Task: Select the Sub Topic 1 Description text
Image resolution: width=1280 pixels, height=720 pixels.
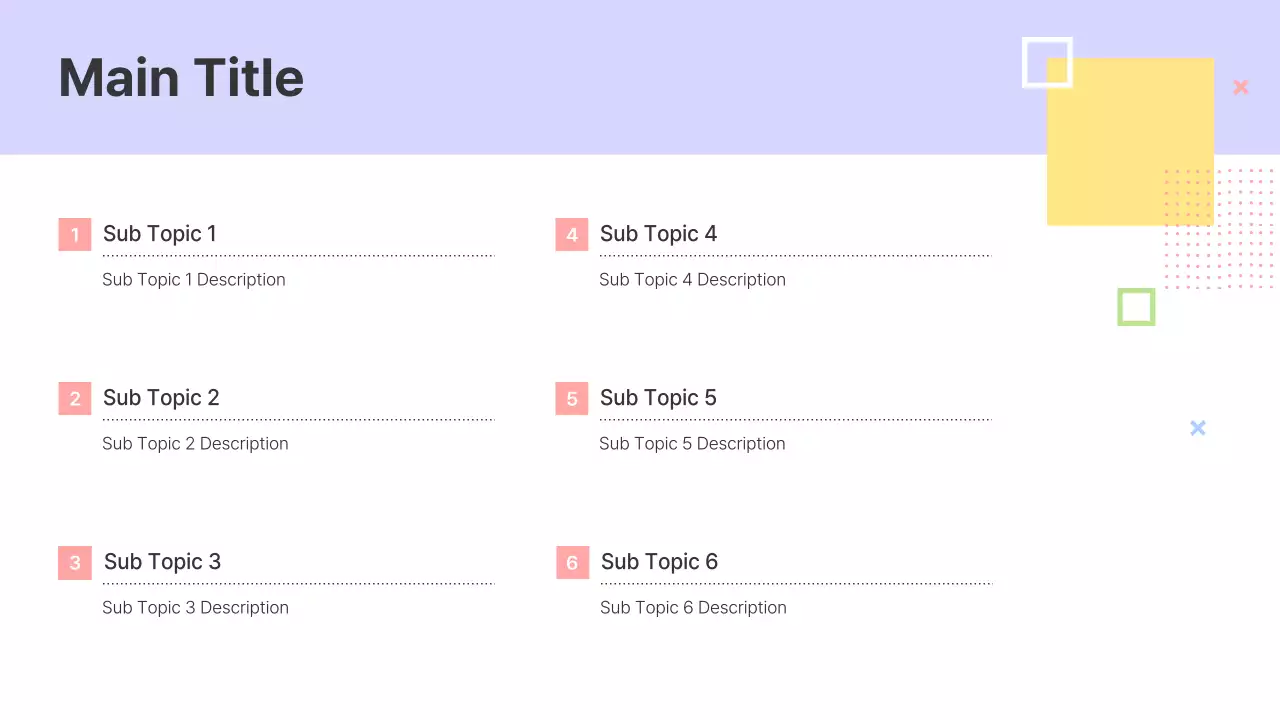Action: (194, 280)
